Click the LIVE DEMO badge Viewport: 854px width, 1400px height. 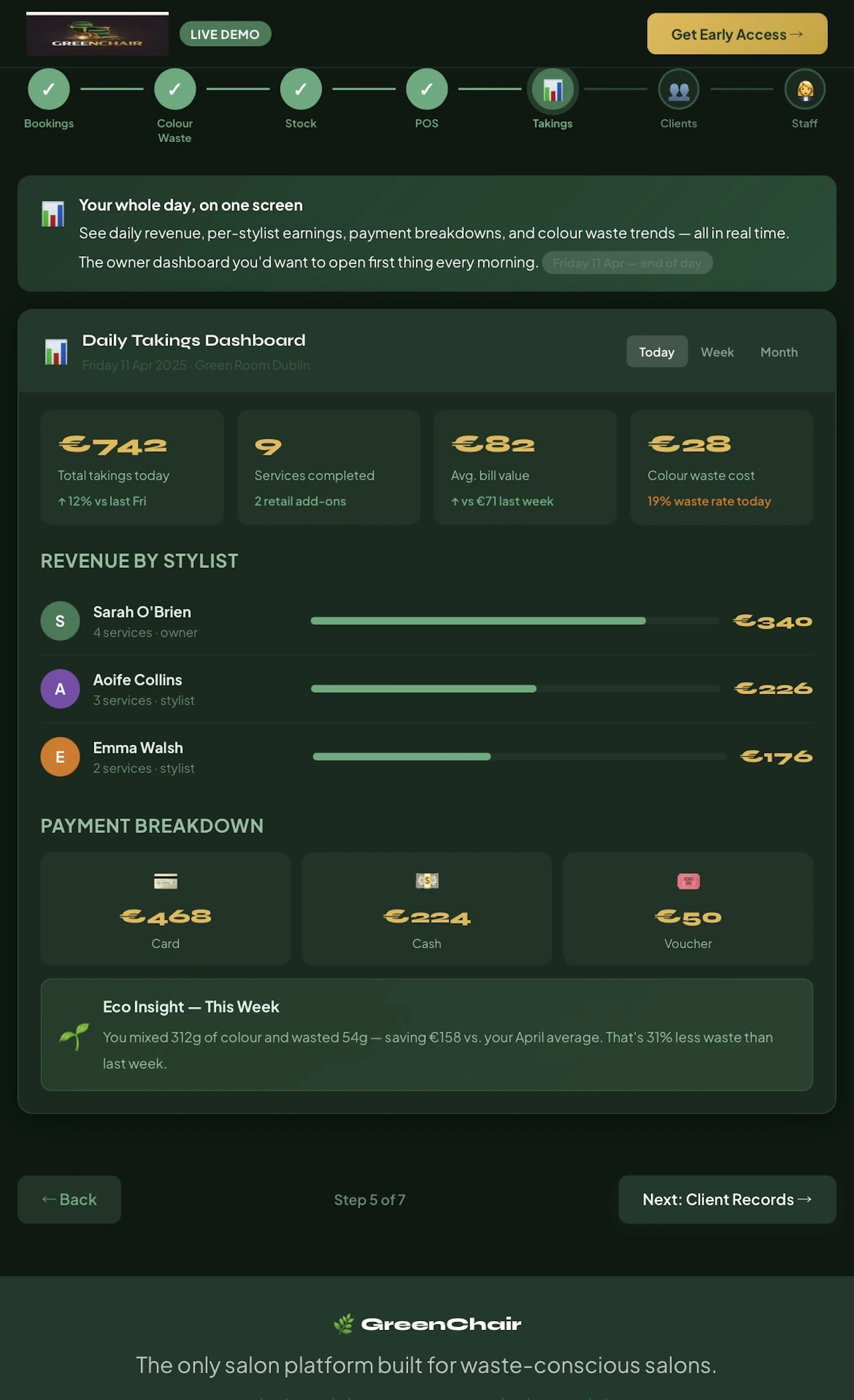[225, 34]
